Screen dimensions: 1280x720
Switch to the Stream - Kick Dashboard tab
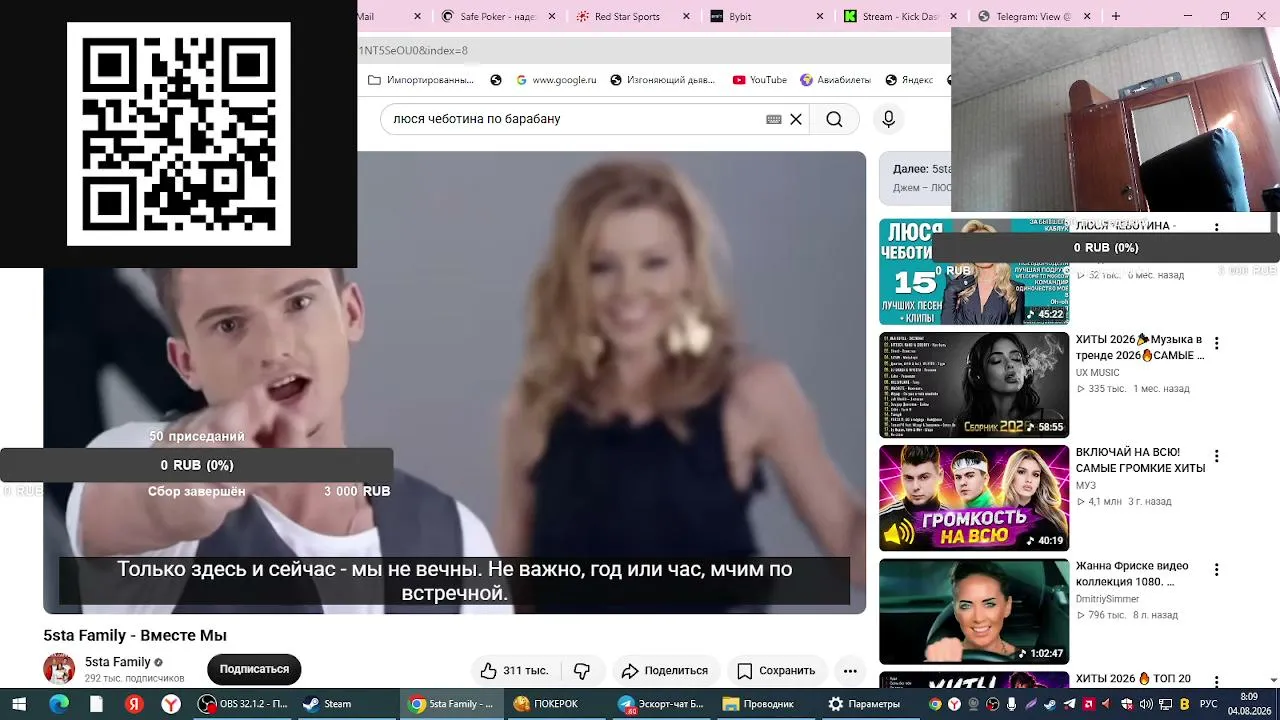(x=900, y=16)
